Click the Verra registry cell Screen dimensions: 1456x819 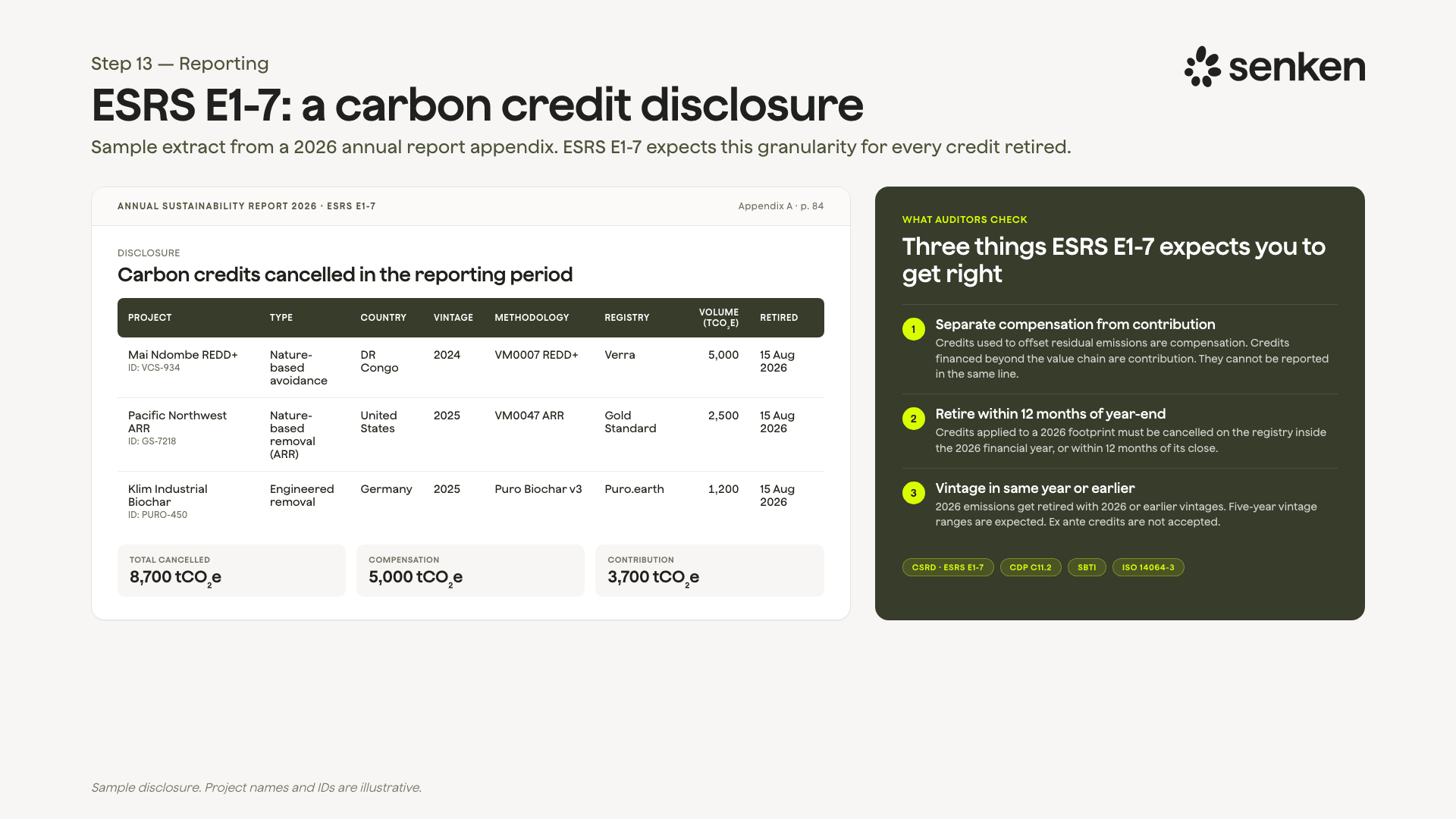[620, 355]
